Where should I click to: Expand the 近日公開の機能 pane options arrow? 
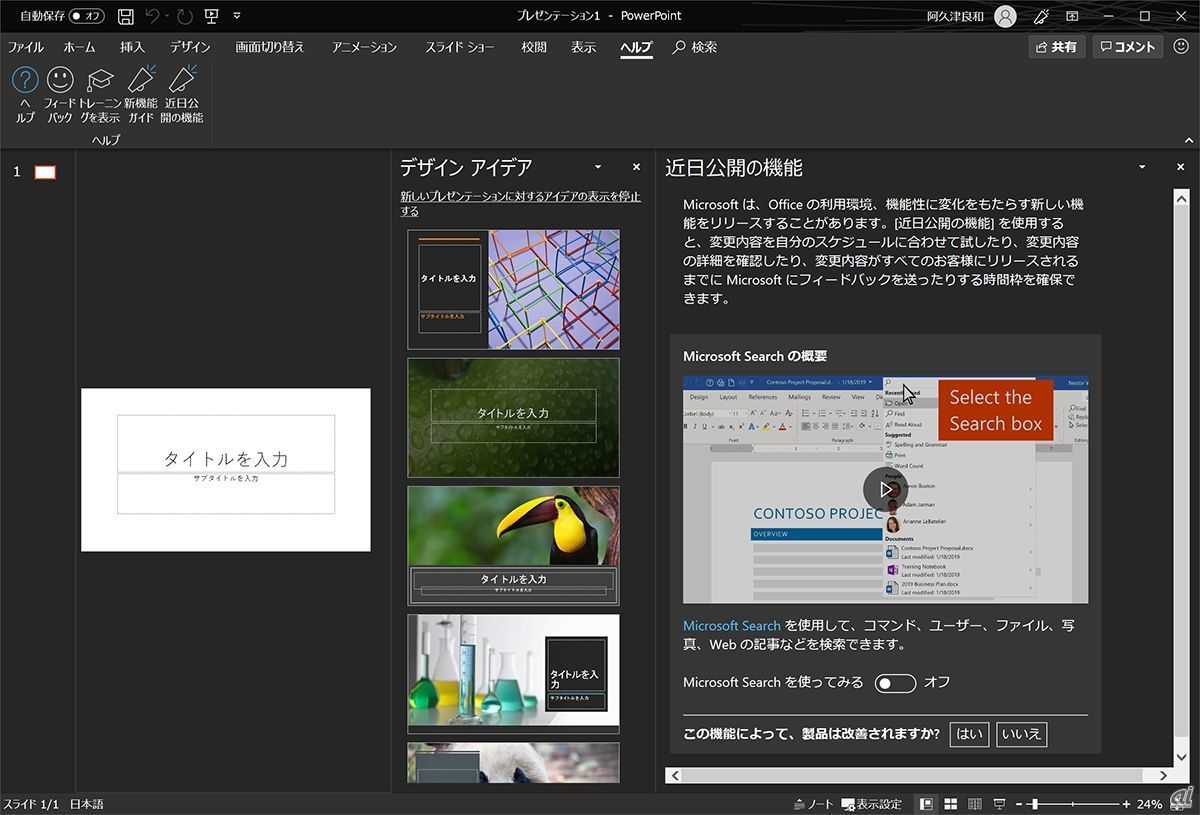coord(1142,167)
